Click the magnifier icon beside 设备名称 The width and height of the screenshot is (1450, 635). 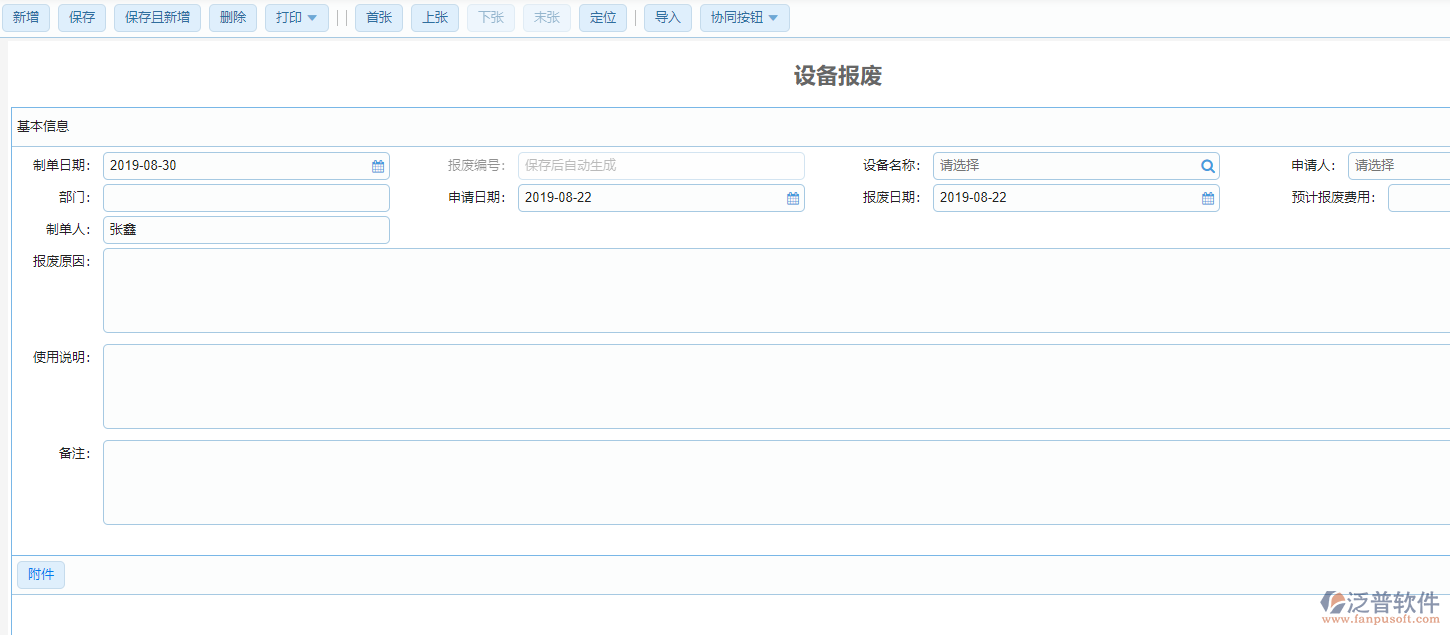(1207, 165)
